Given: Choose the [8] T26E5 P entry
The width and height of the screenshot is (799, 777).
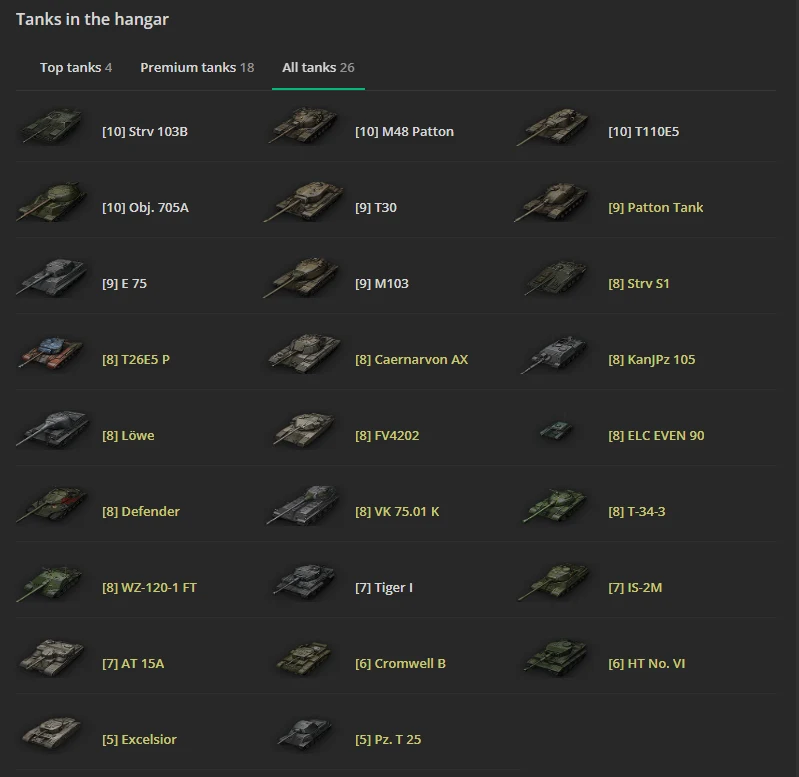Looking at the screenshot, I should 136,359.
